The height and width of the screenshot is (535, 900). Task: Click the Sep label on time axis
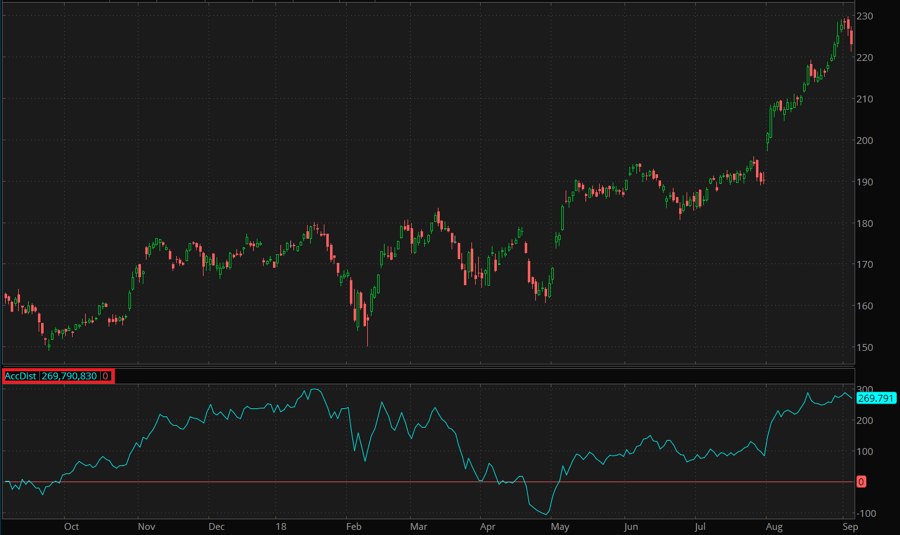[848, 525]
